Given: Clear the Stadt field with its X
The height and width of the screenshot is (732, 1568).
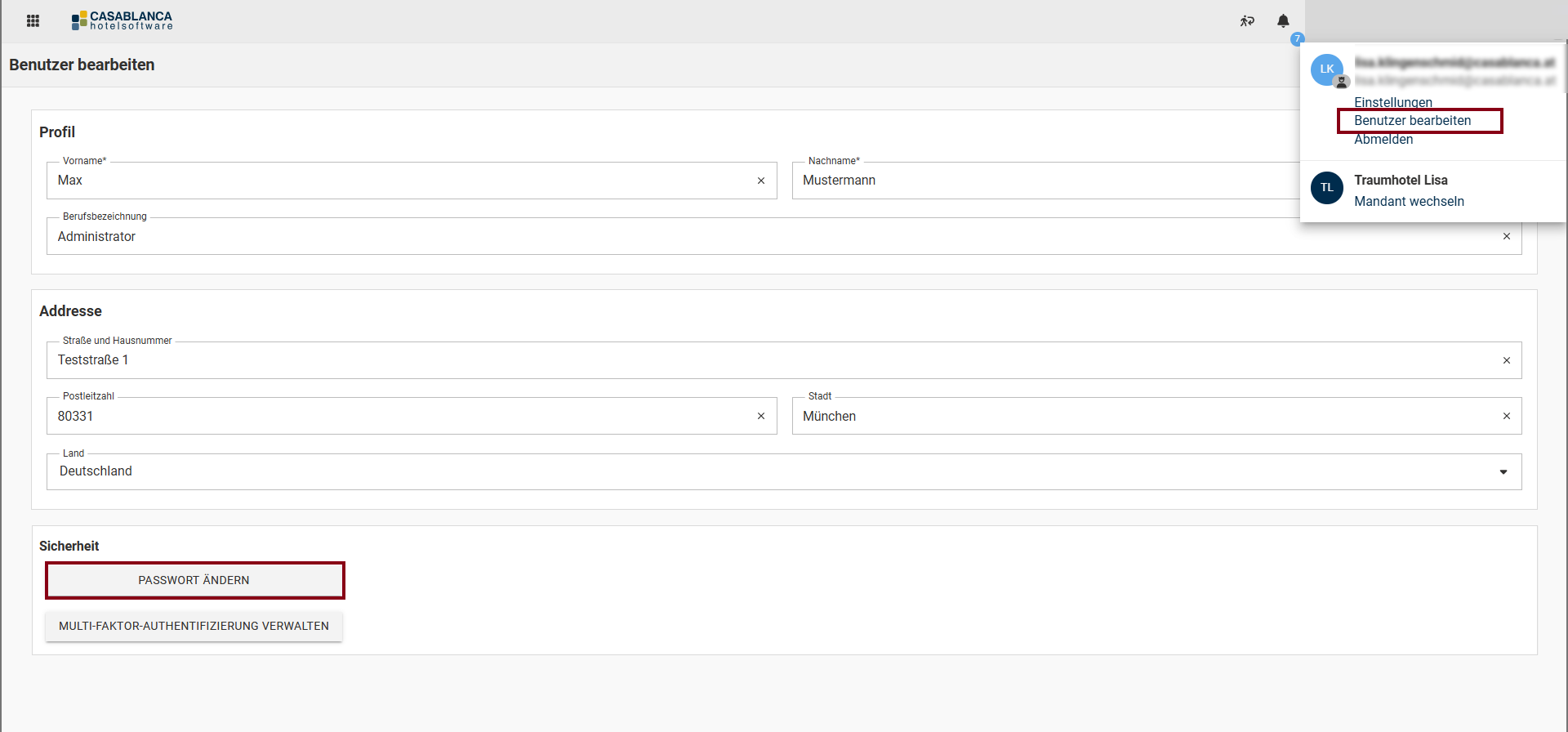Looking at the screenshot, I should (1507, 416).
